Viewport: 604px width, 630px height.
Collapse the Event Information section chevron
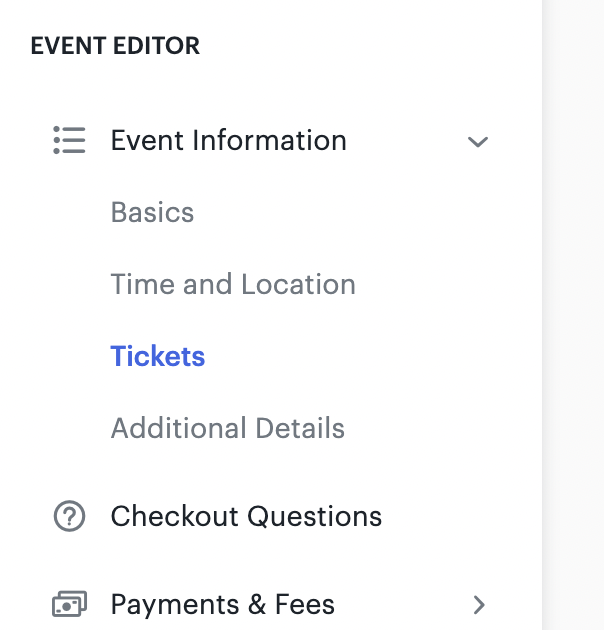click(478, 141)
